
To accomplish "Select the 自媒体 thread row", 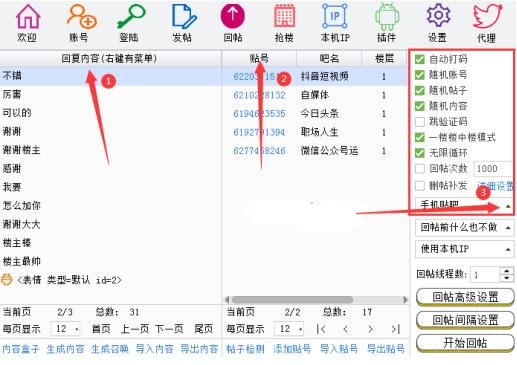I will [x=314, y=95].
